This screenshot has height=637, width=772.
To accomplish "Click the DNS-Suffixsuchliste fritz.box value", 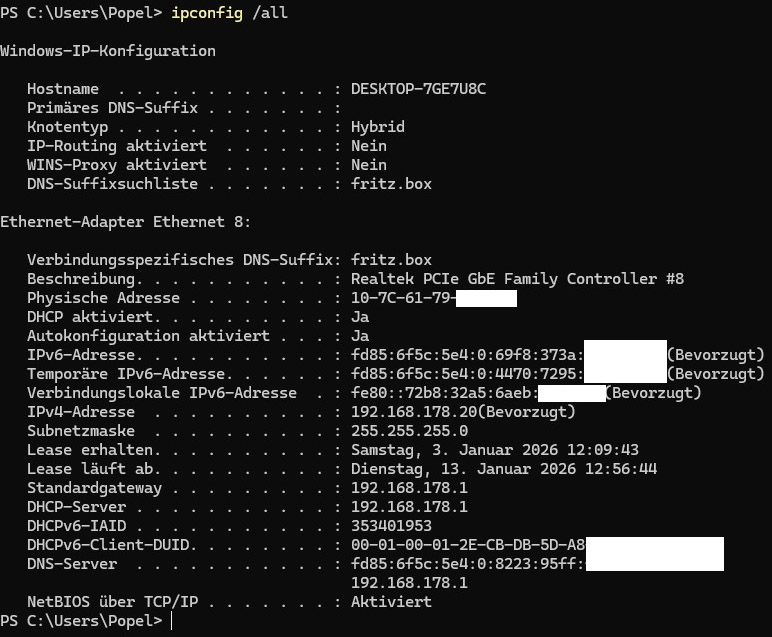I will point(391,184).
